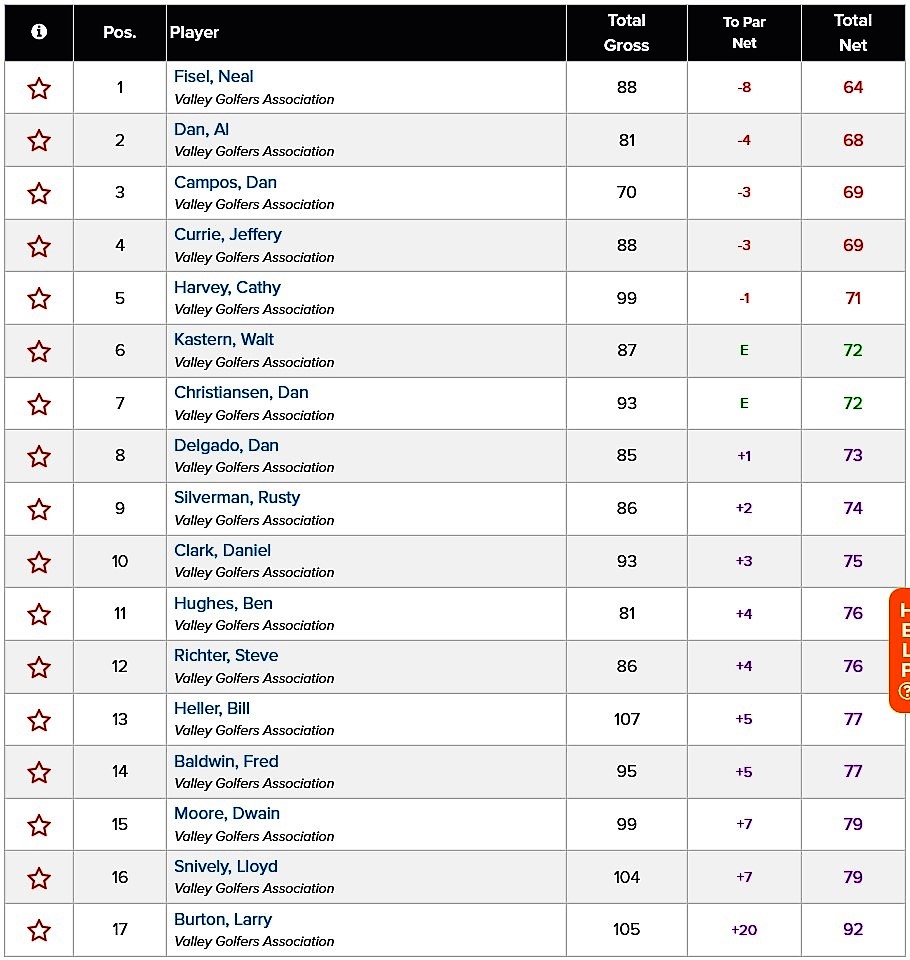Favorite Dwain Moore using the star
Viewport: 910px width, 960px height.
click(x=39, y=825)
